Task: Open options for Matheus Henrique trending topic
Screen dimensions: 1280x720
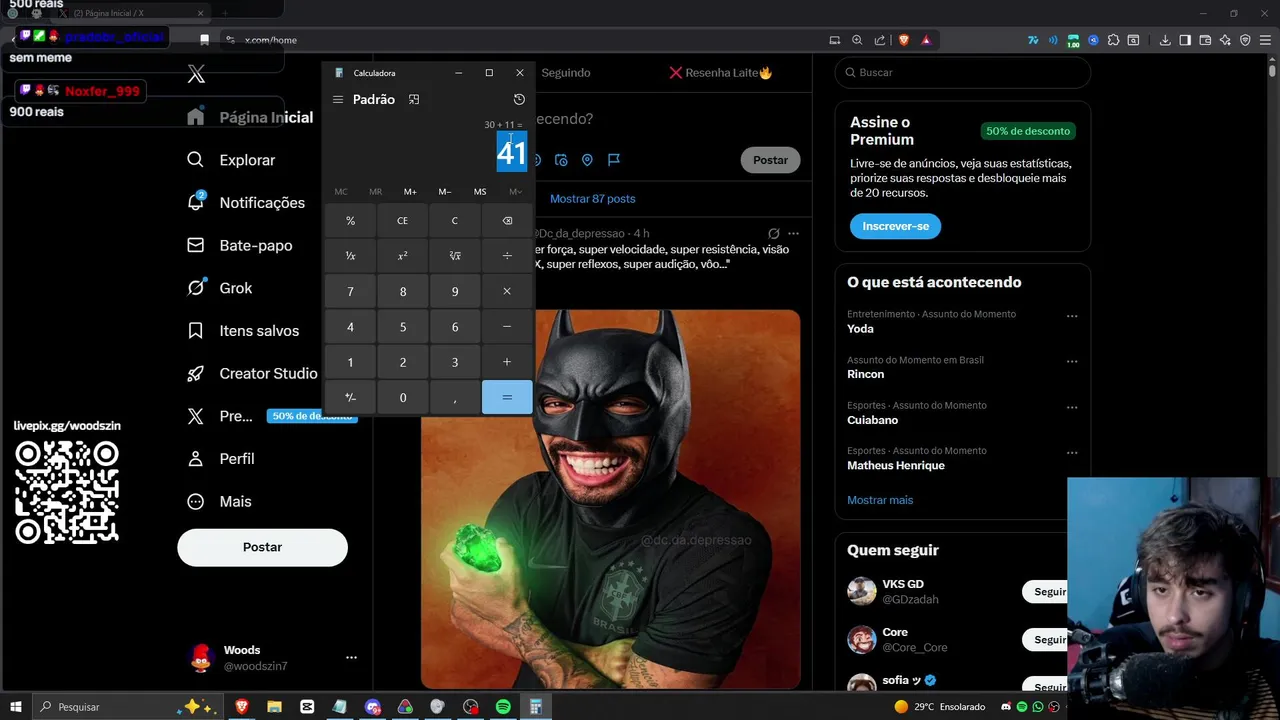Action: (1072, 453)
